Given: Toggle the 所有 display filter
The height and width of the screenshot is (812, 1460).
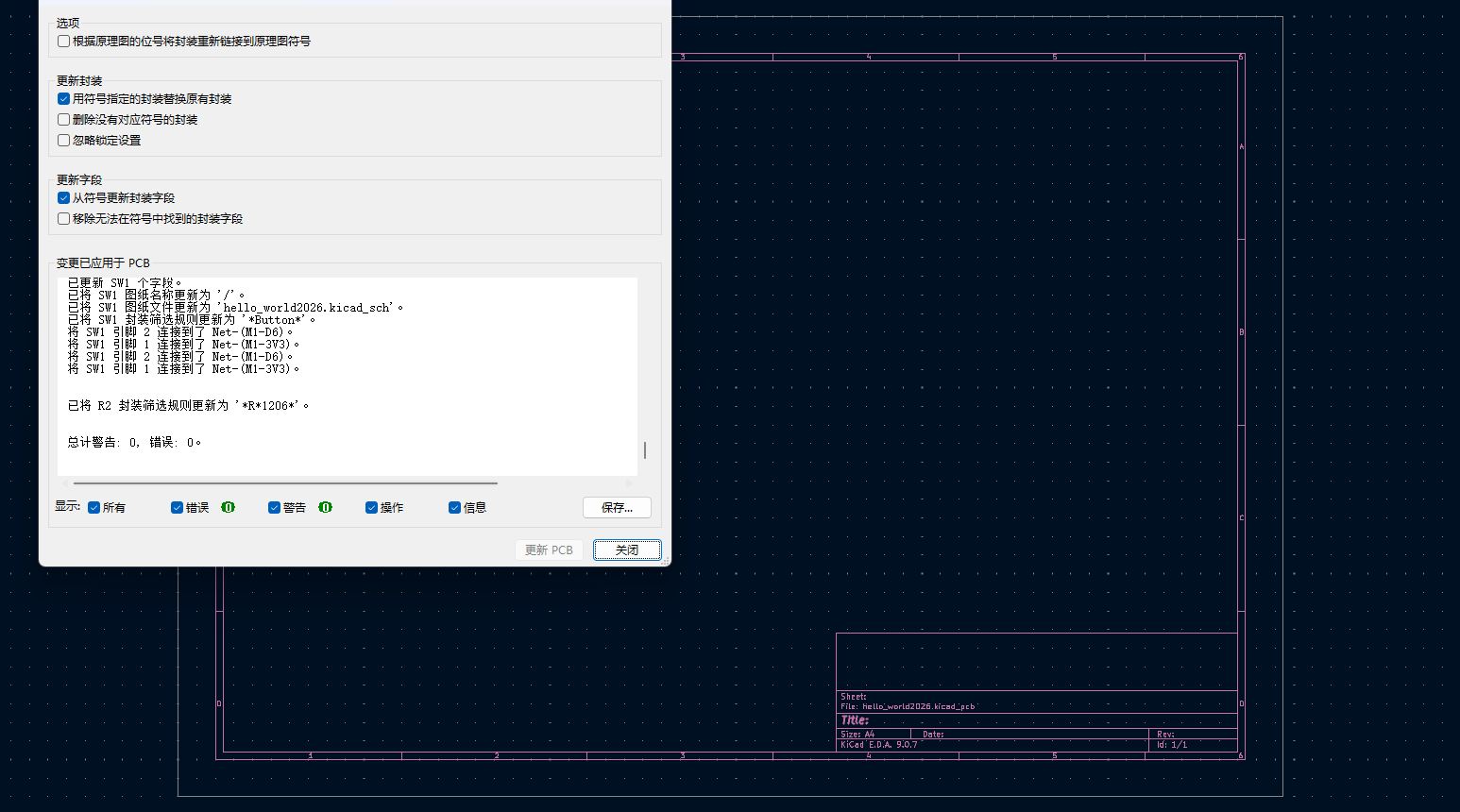Looking at the screenshot, I should 93,507.
